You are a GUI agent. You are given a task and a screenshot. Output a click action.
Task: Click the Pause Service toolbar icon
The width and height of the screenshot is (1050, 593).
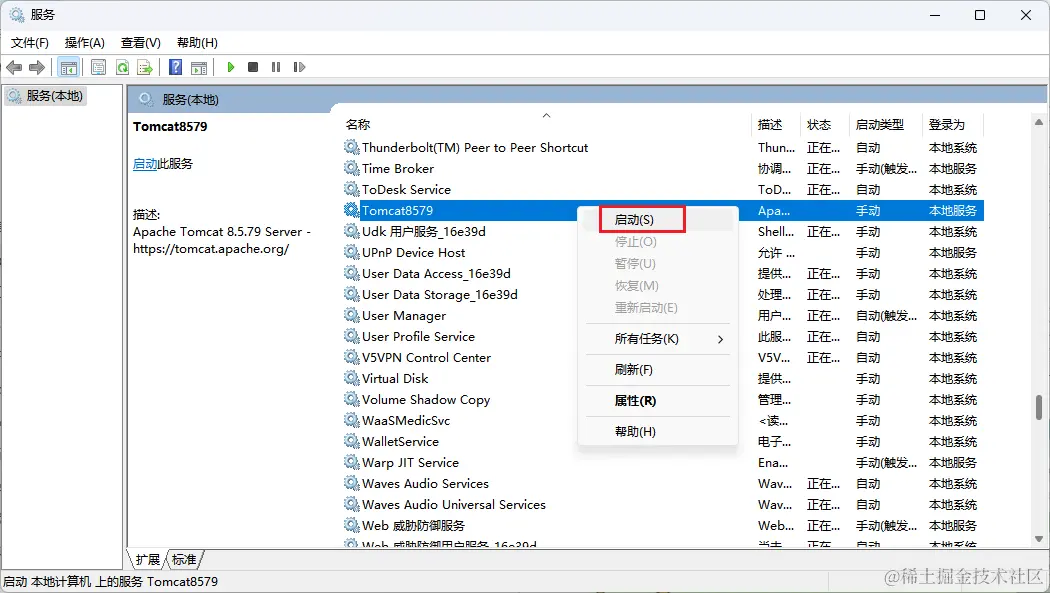pyautogui.click(x=276, y=67)
